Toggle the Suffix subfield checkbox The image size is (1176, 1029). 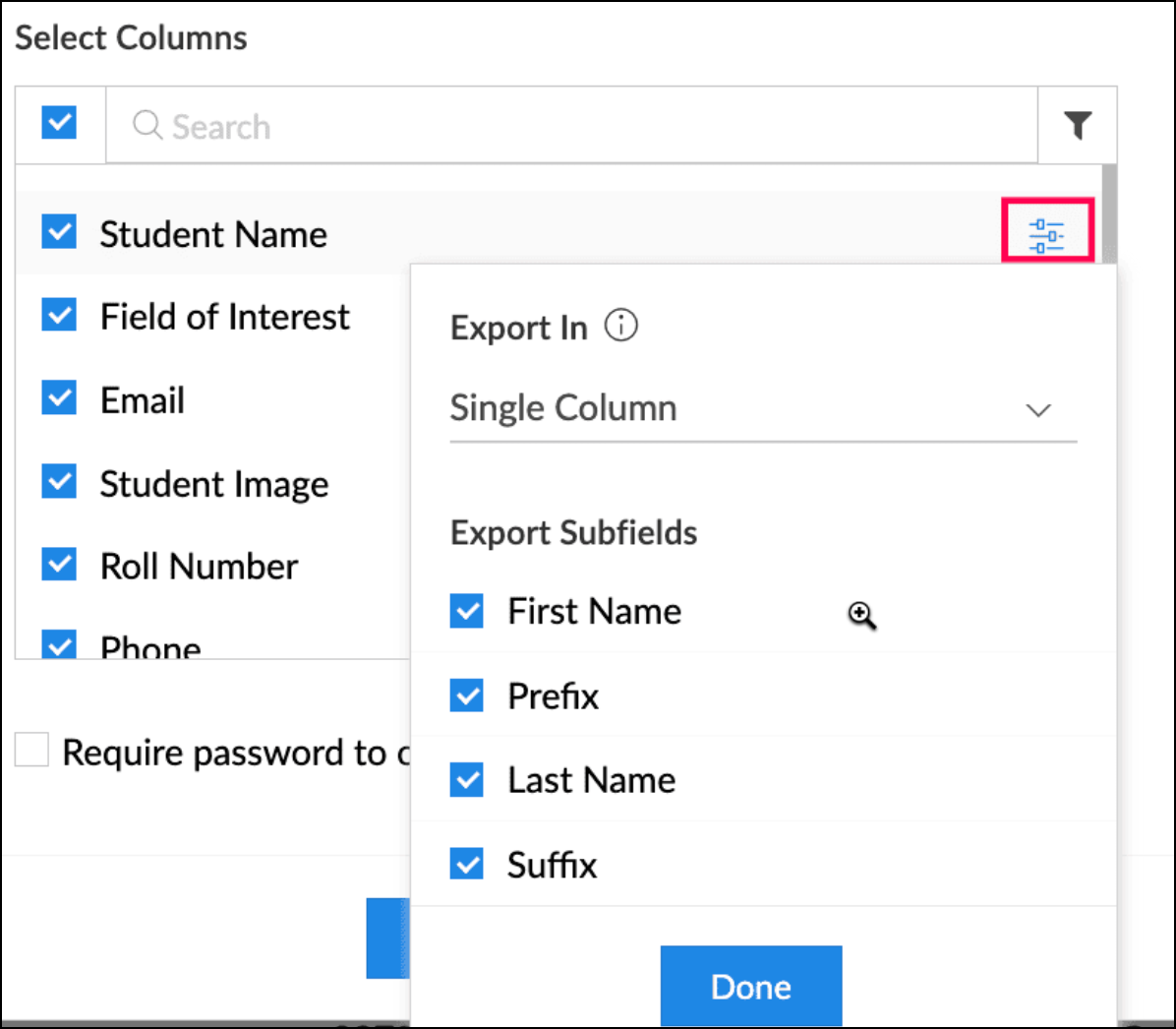coord(466,865)
